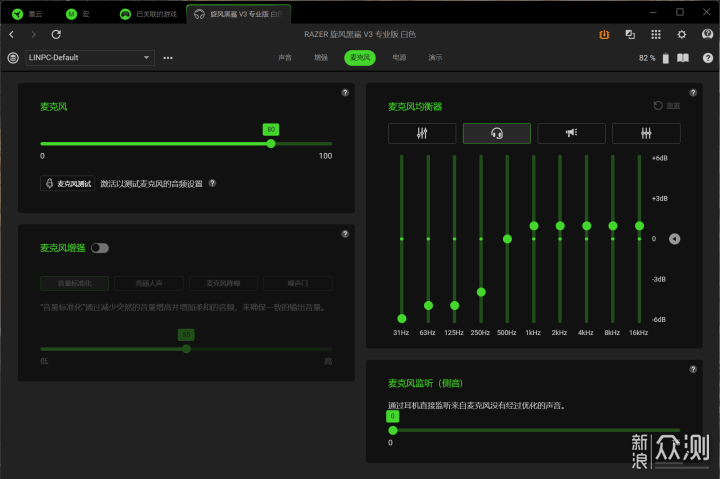Open the three-dots profile options menu
The height and width of the screenshot is (479, 720).
coord(168,58)
